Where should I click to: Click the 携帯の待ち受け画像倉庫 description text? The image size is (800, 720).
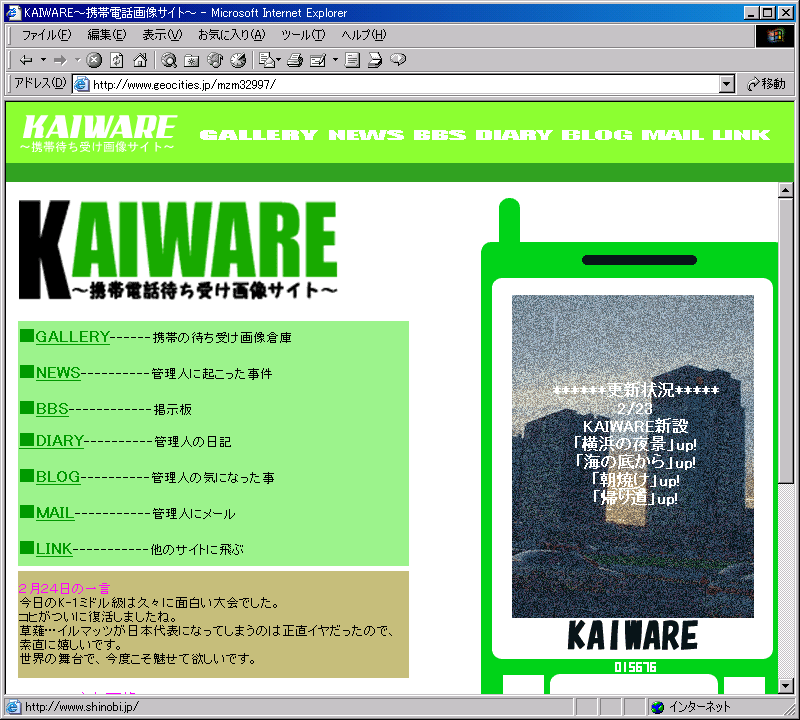[222, 337]
